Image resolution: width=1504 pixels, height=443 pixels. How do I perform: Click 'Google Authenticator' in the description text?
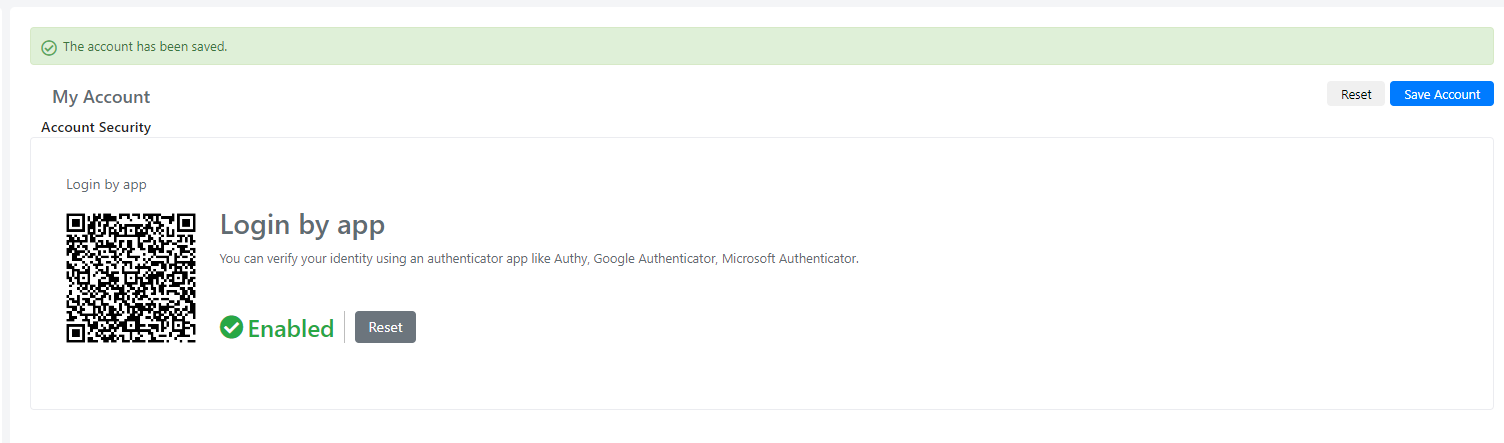(x=654, y=258)
